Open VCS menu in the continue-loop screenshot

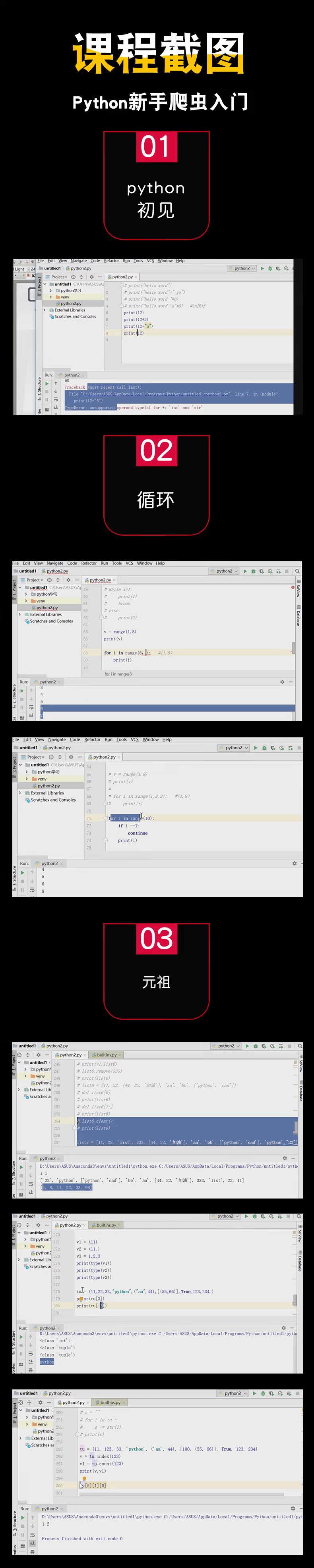[x=135, y=740]
